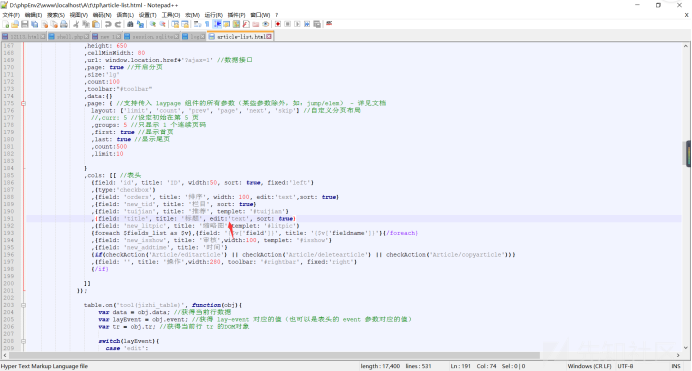
Task: Open the user-defined language icon
Action: [x=226, y=24]
